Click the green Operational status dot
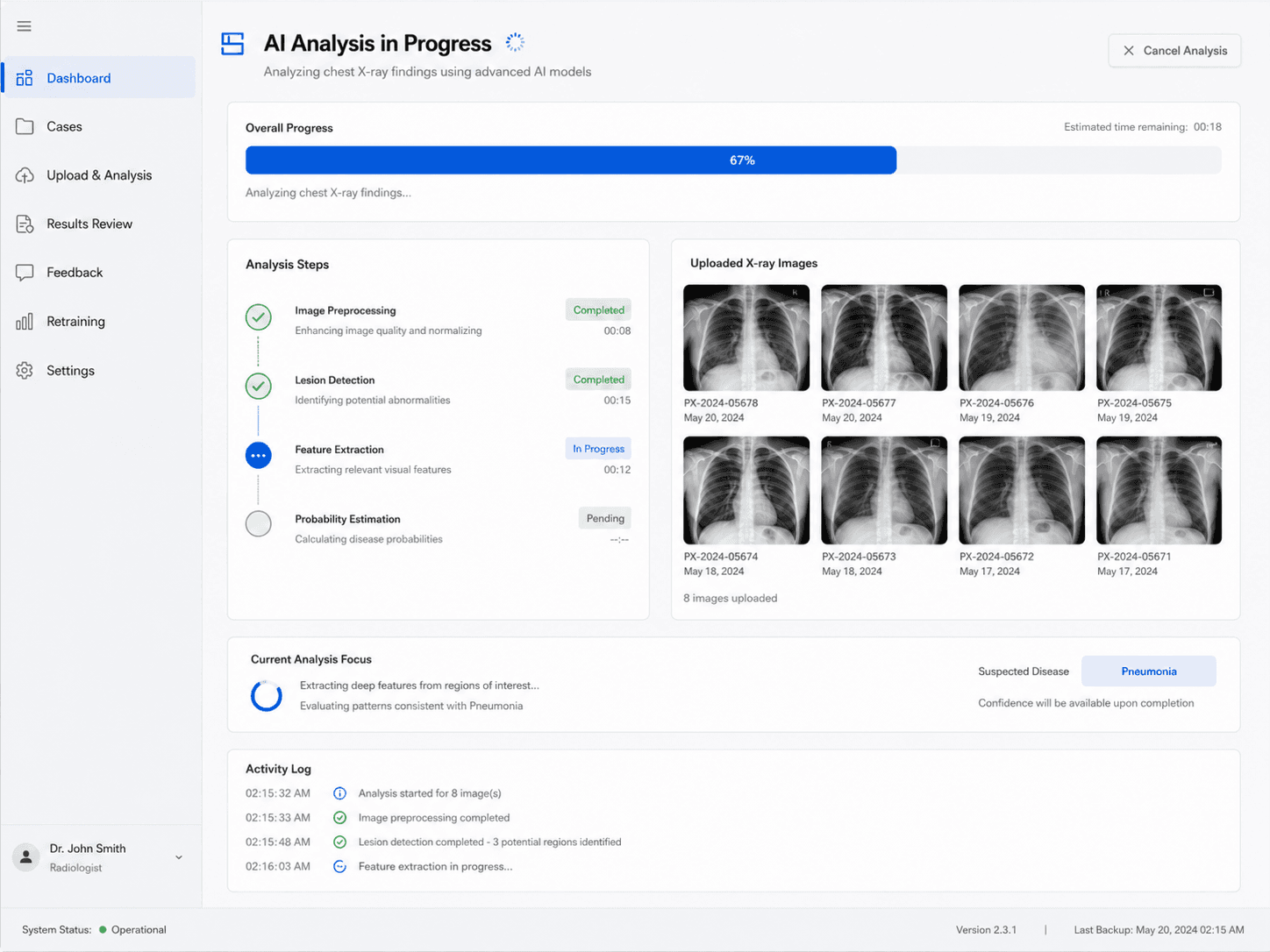This screenshot has height=952, width=1270. point(103,930)
